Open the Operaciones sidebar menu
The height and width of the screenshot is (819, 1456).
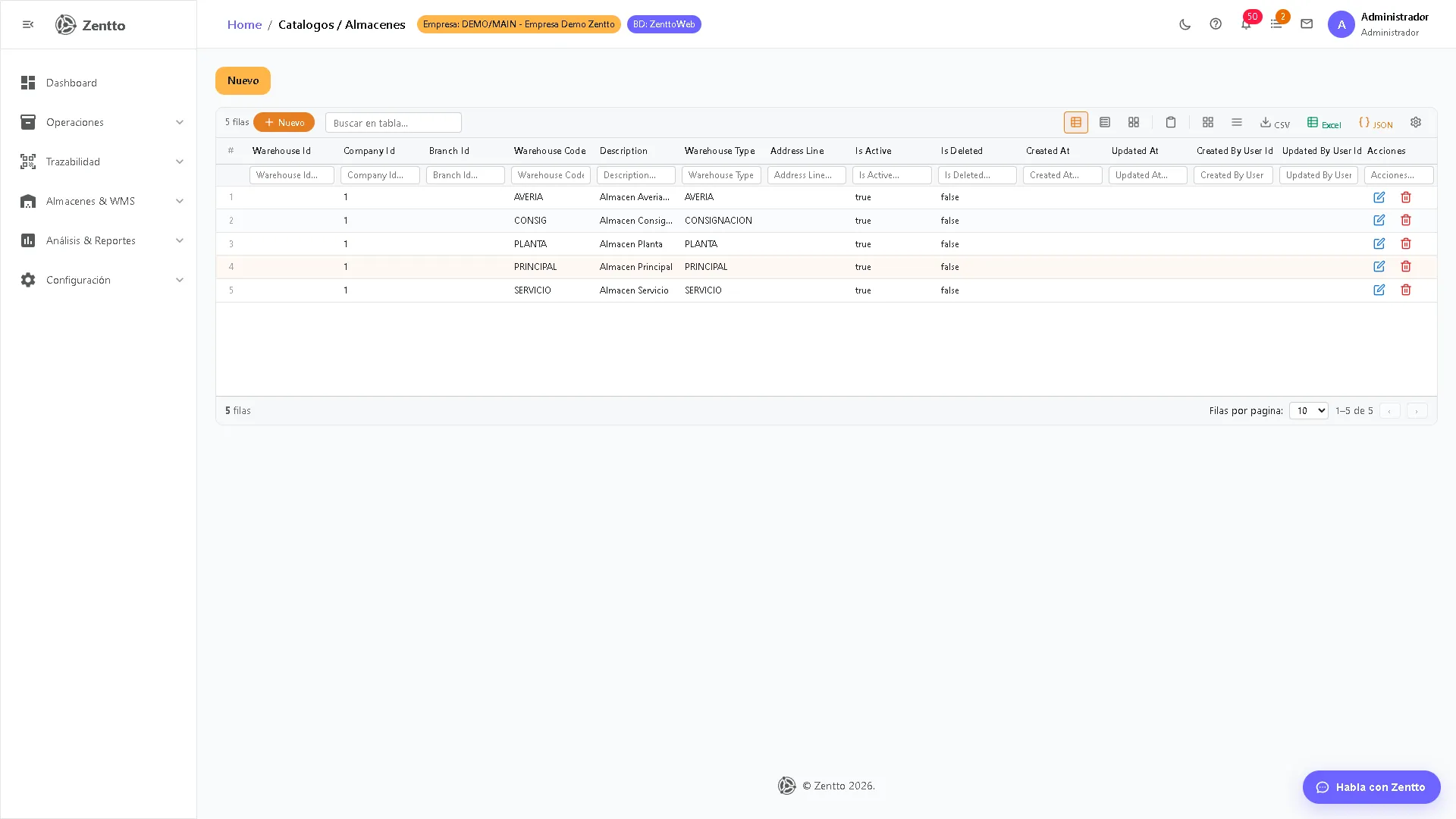pos(99,122)
